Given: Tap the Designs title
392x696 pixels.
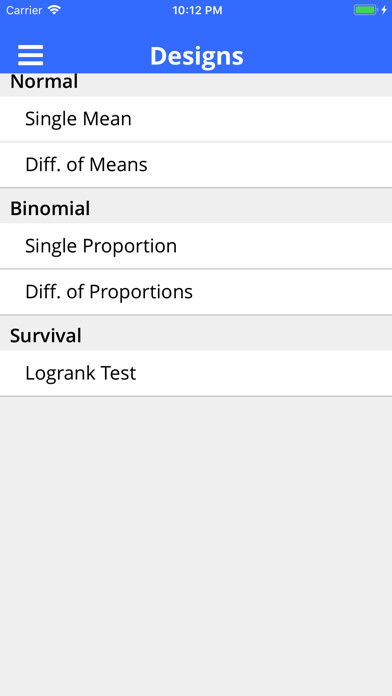Looking at the screenshot, I should (x=197, y=56).
